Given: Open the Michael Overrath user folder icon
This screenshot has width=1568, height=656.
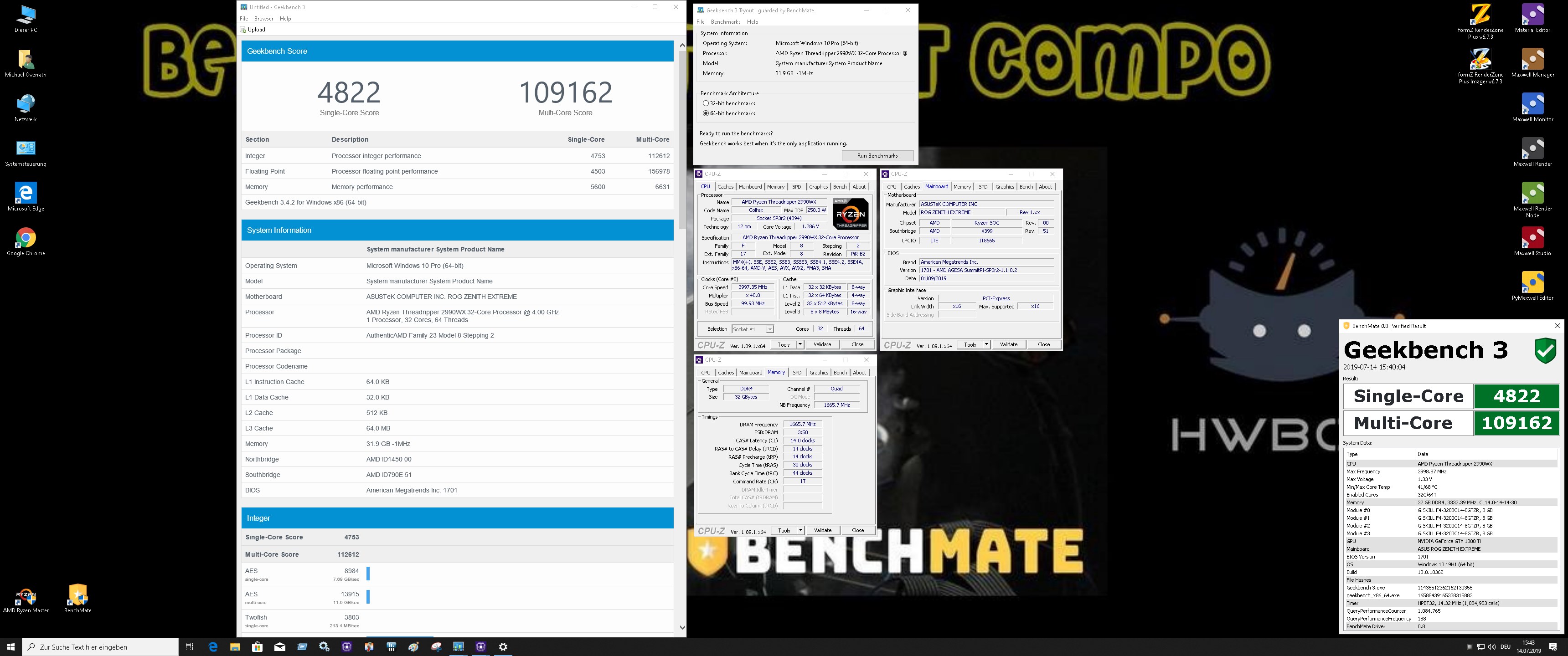Looking at the screenshot, I should click(x=26, y=63).
